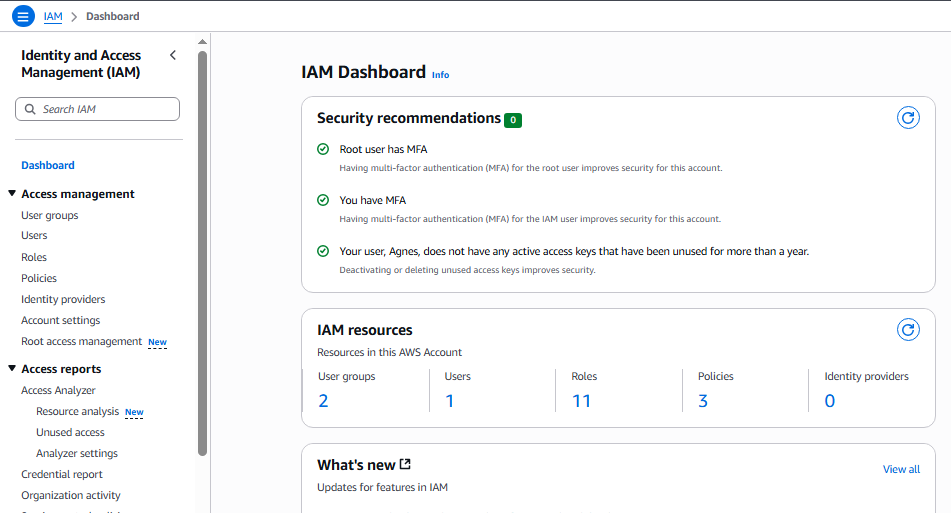Click Deactivating or deleting unused access keys text
Viewport: 951px width, 513px height.
pyautogui.click(x=467, y=270)
